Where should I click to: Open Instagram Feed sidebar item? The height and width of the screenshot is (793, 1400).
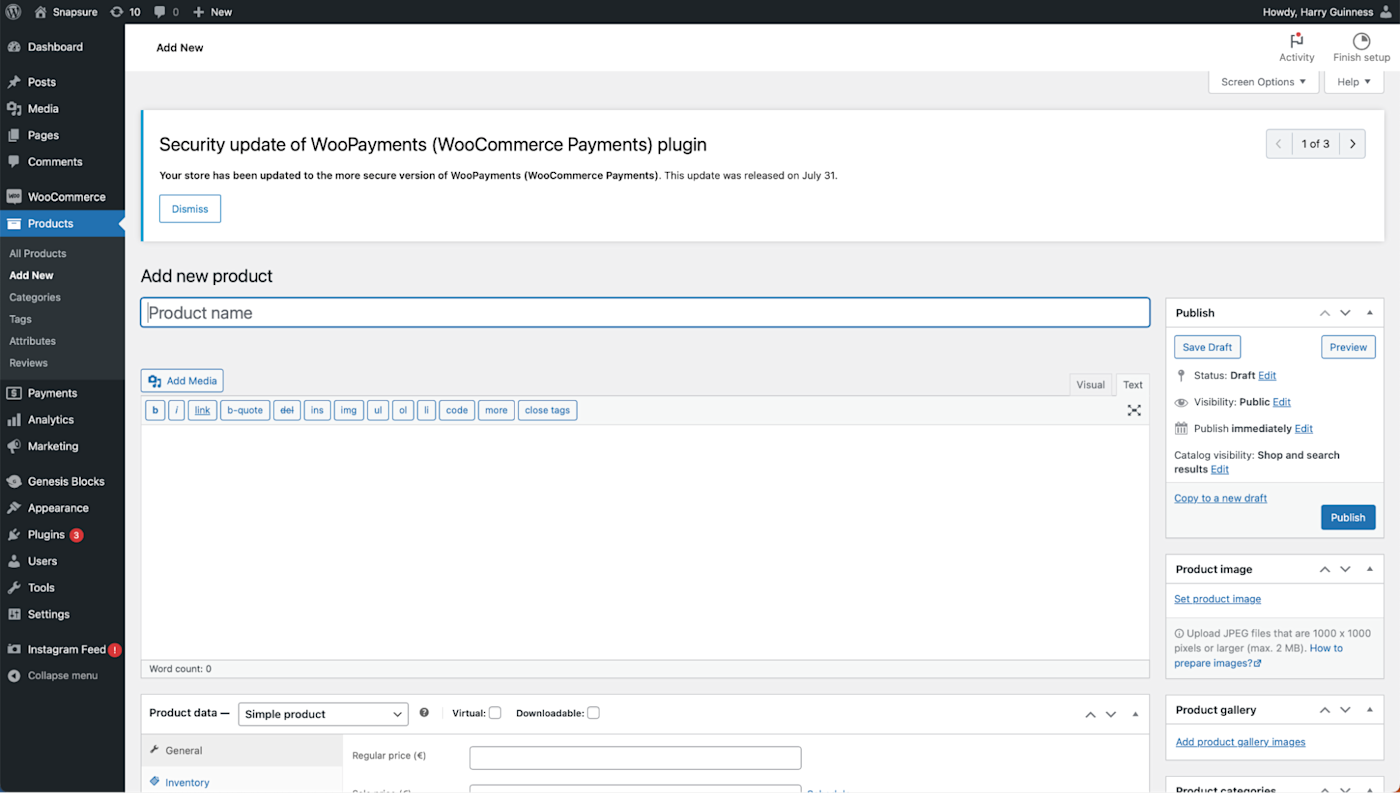(62, 649)
